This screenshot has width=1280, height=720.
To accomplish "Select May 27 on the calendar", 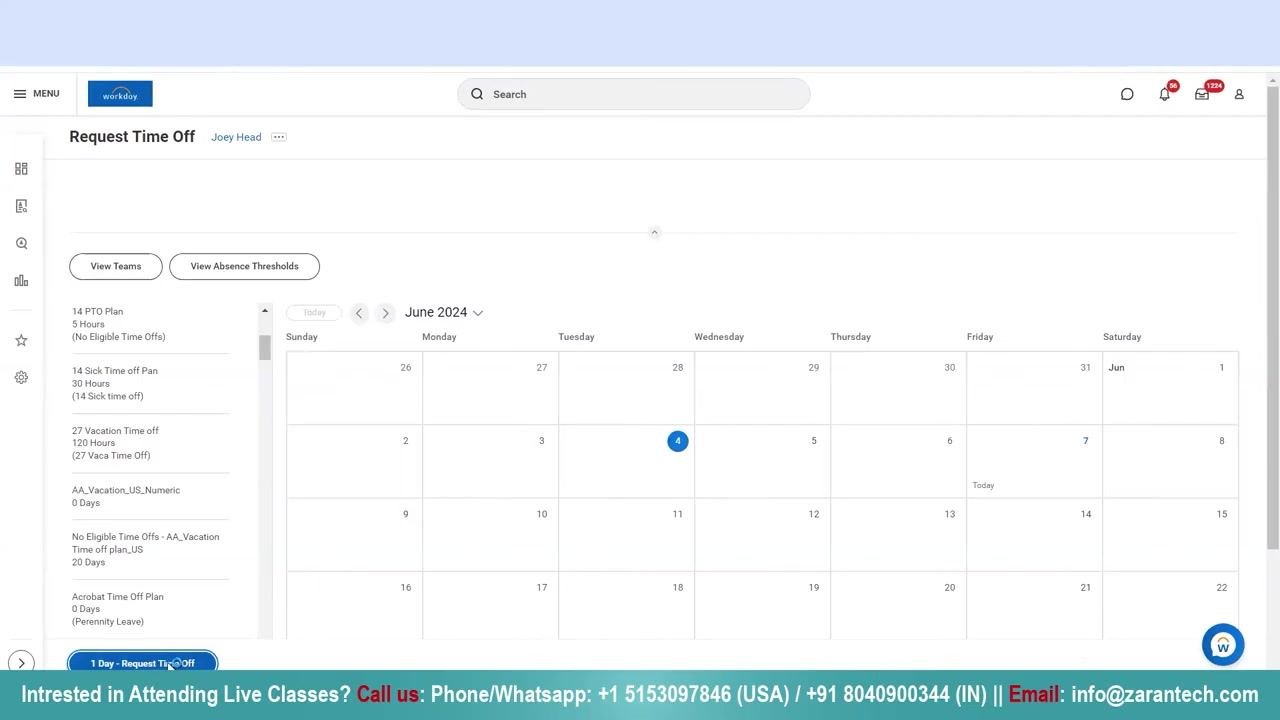I will point(491,388).
